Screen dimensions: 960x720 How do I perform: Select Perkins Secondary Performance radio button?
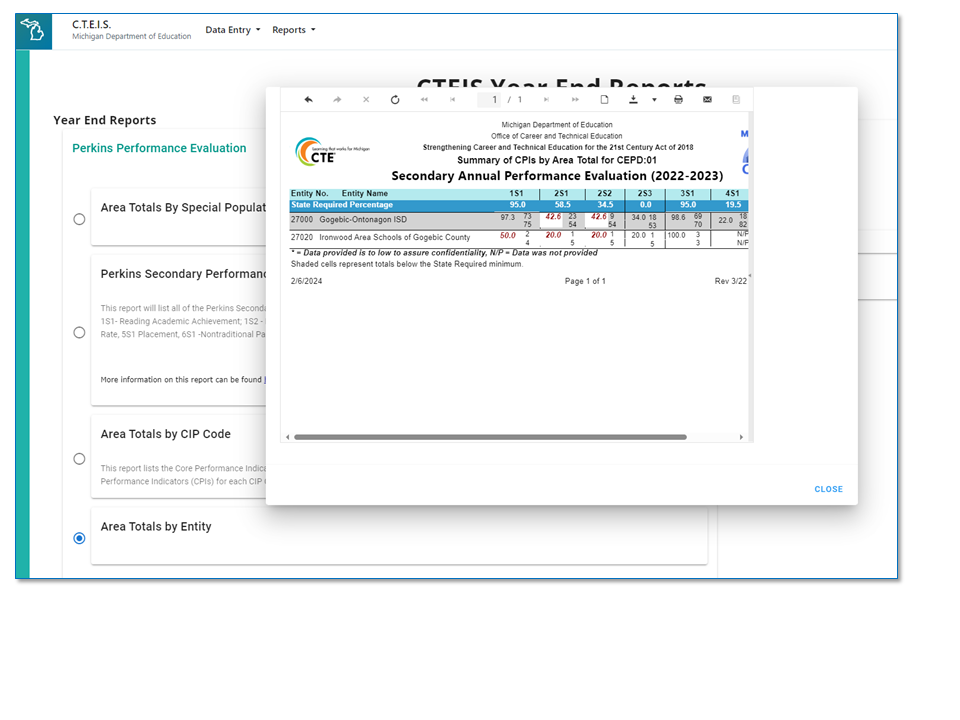(x=80, y=333)
